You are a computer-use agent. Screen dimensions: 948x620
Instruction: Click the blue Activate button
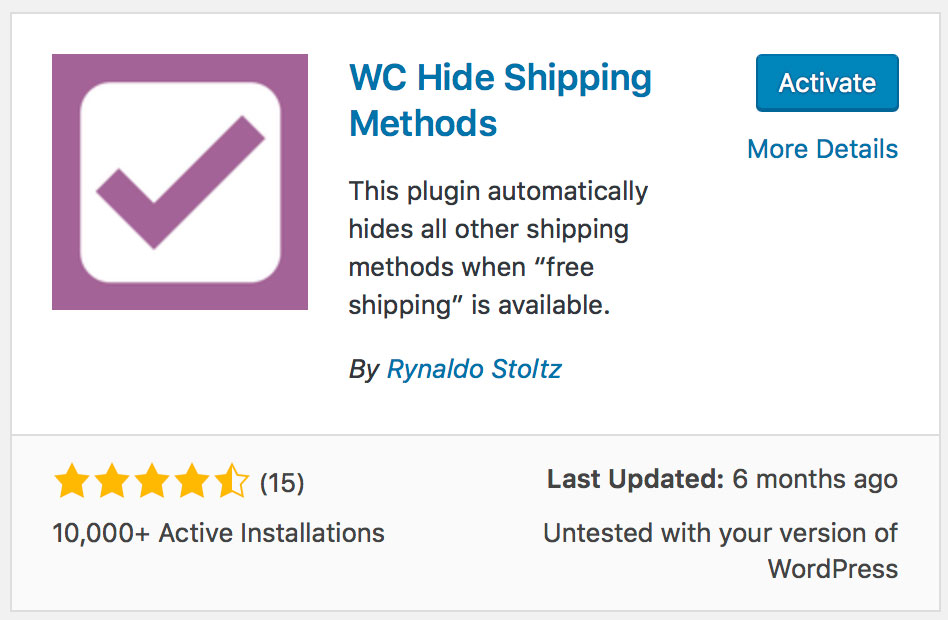[x=826, y=83]
